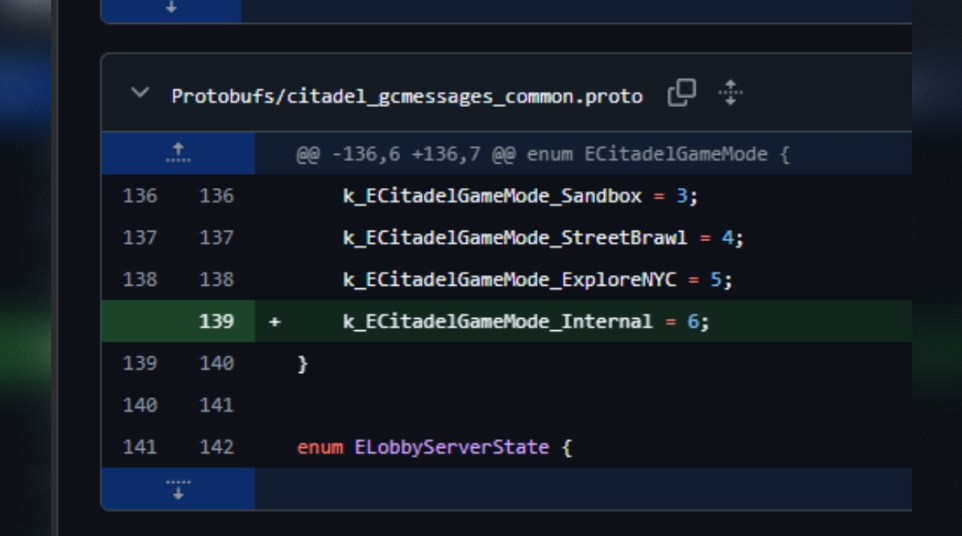Click the expand down arrow at the top
Screen dimensions: 962x536
[x=171, y=8]
